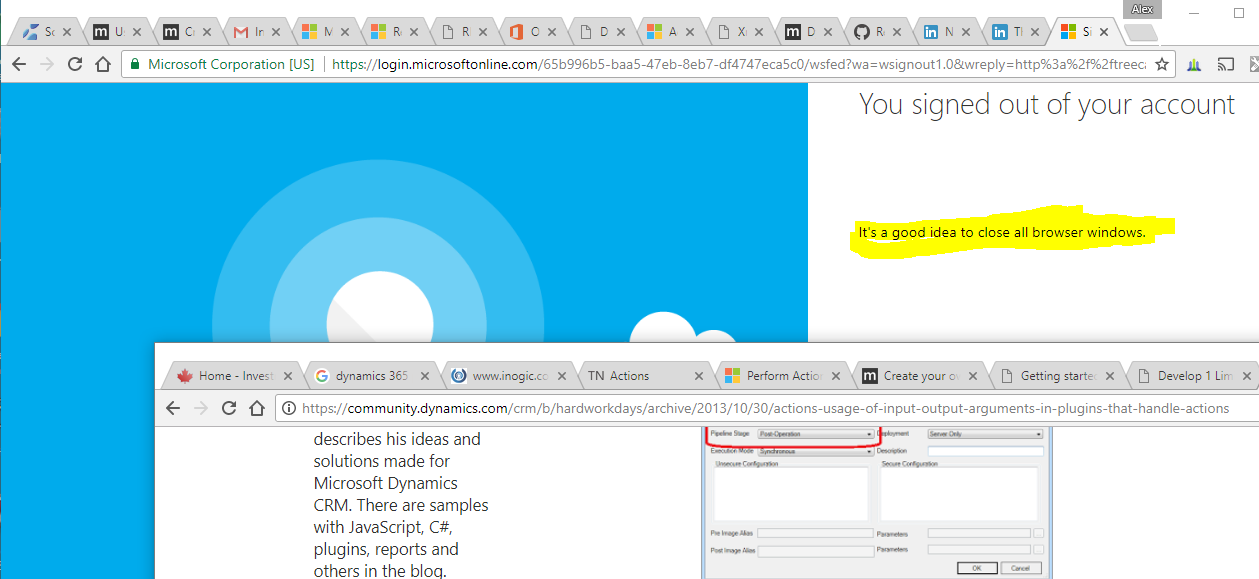
Task: Open the plugin step dialog screenshot in the blog
Action: 876,503
